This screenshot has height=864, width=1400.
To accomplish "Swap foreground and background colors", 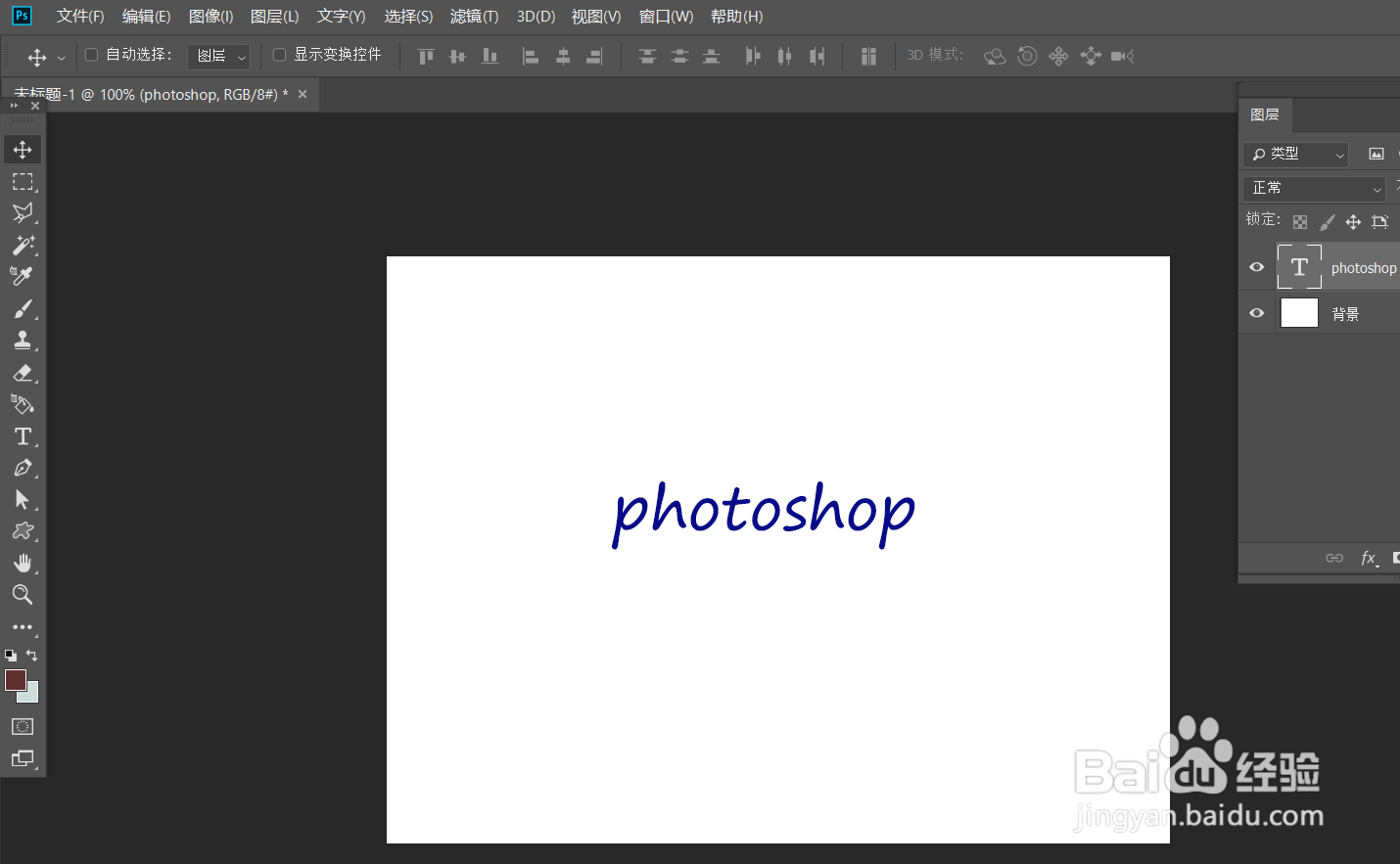I will pos(32,656).
